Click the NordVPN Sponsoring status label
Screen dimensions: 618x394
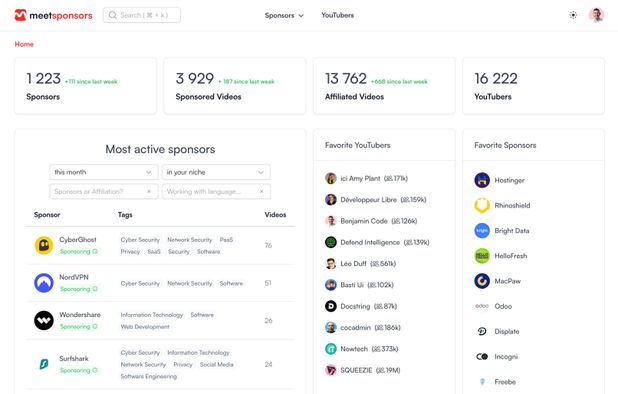[x=78, y=289]
